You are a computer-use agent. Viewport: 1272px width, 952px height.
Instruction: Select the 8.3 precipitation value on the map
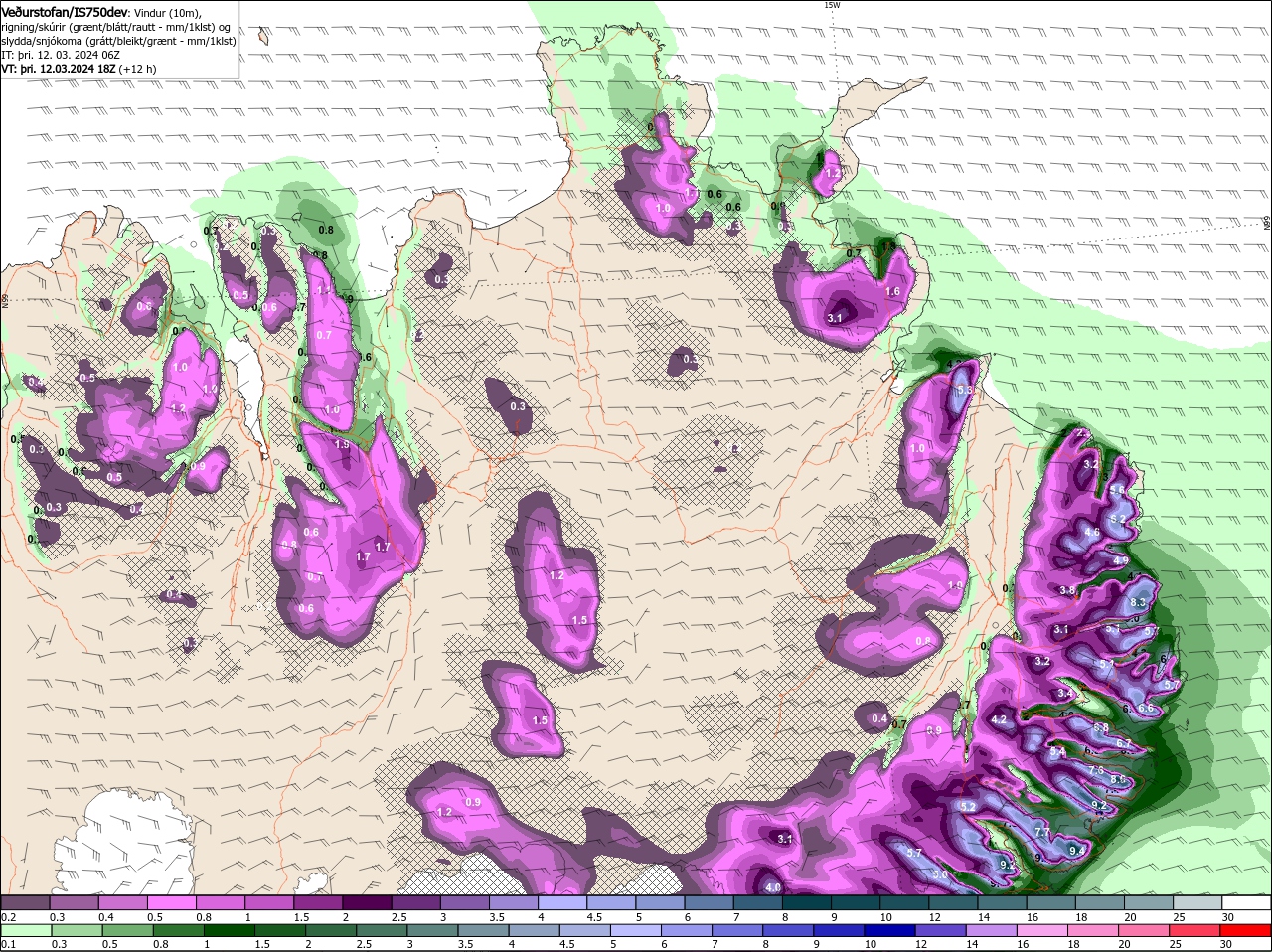1139,603
